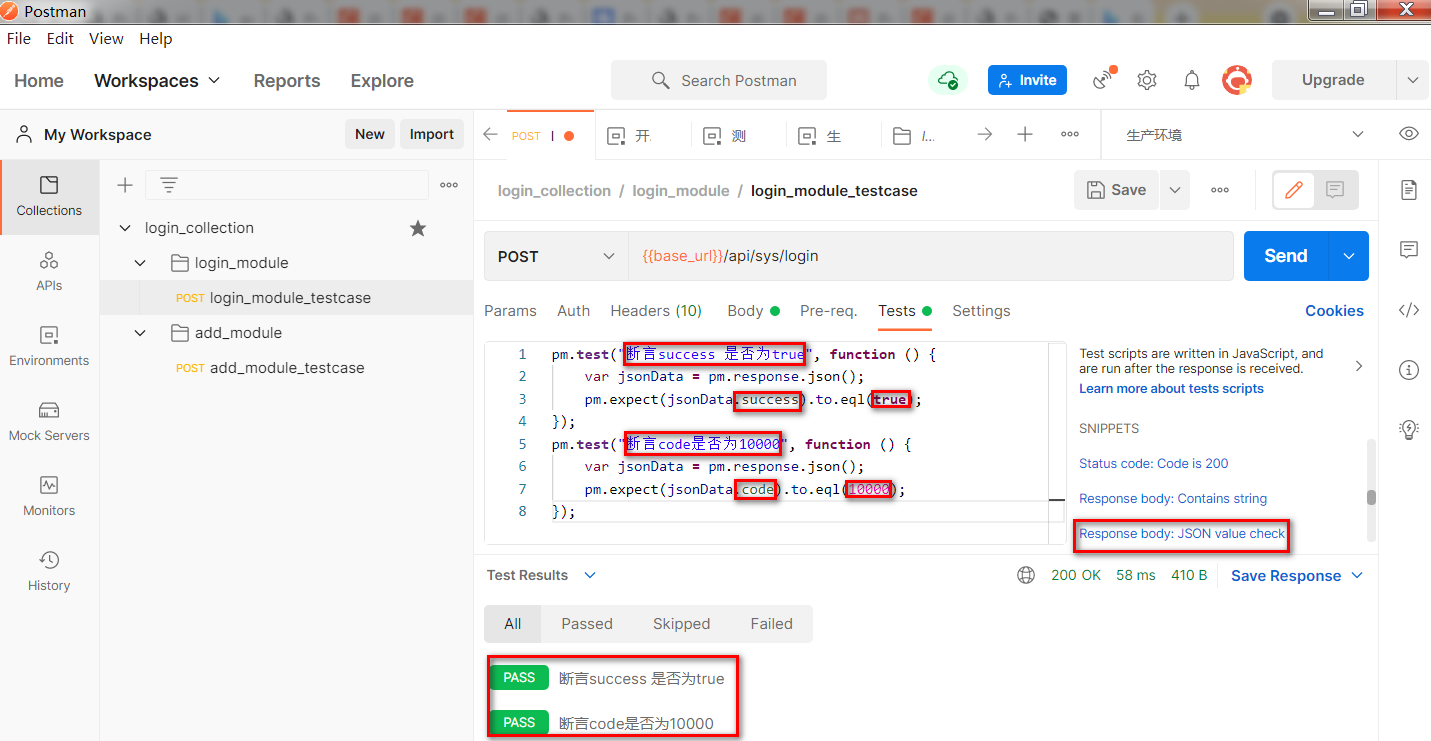Click the sync status cloud icon
Image resolution: width=1431 pixels, height=741 pixels.
[947, 80]
